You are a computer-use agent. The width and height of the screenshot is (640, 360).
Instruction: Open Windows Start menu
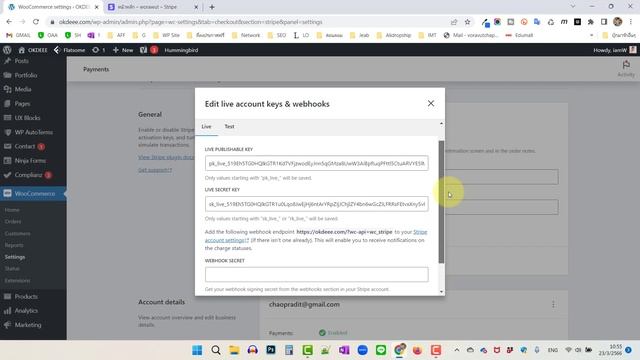(197, 350)
